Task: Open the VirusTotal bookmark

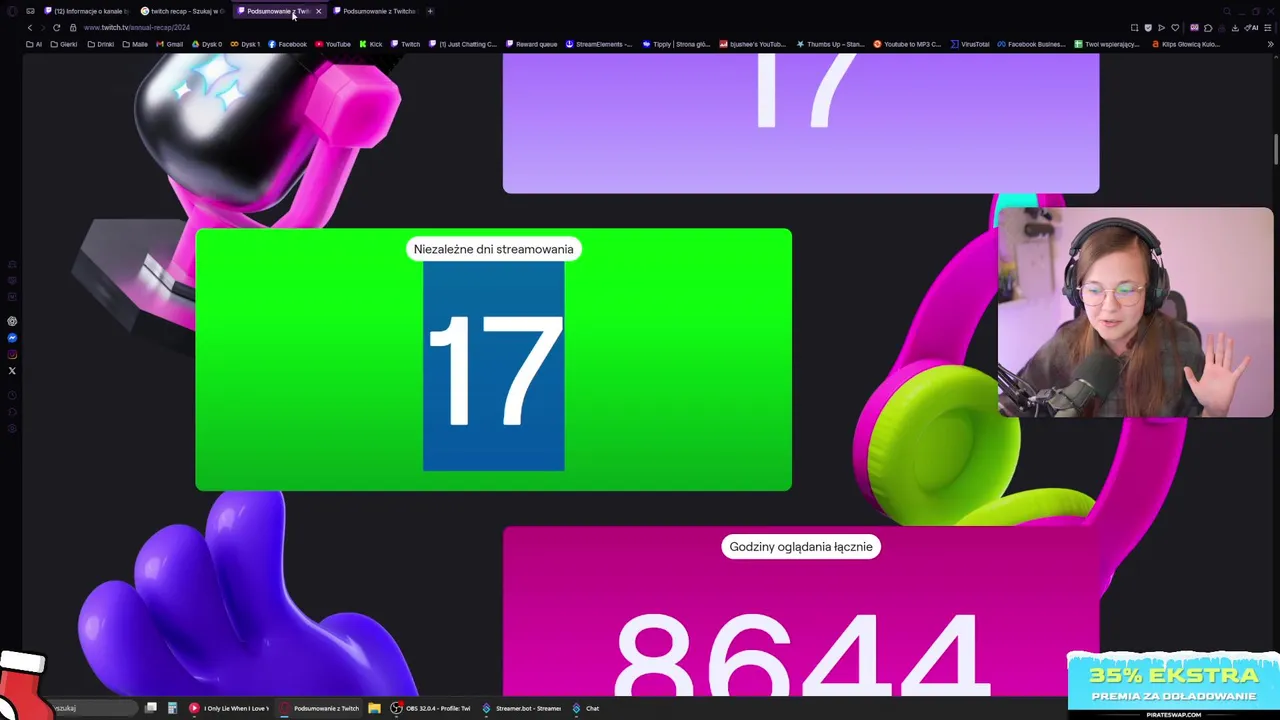Action: [970, 44]
